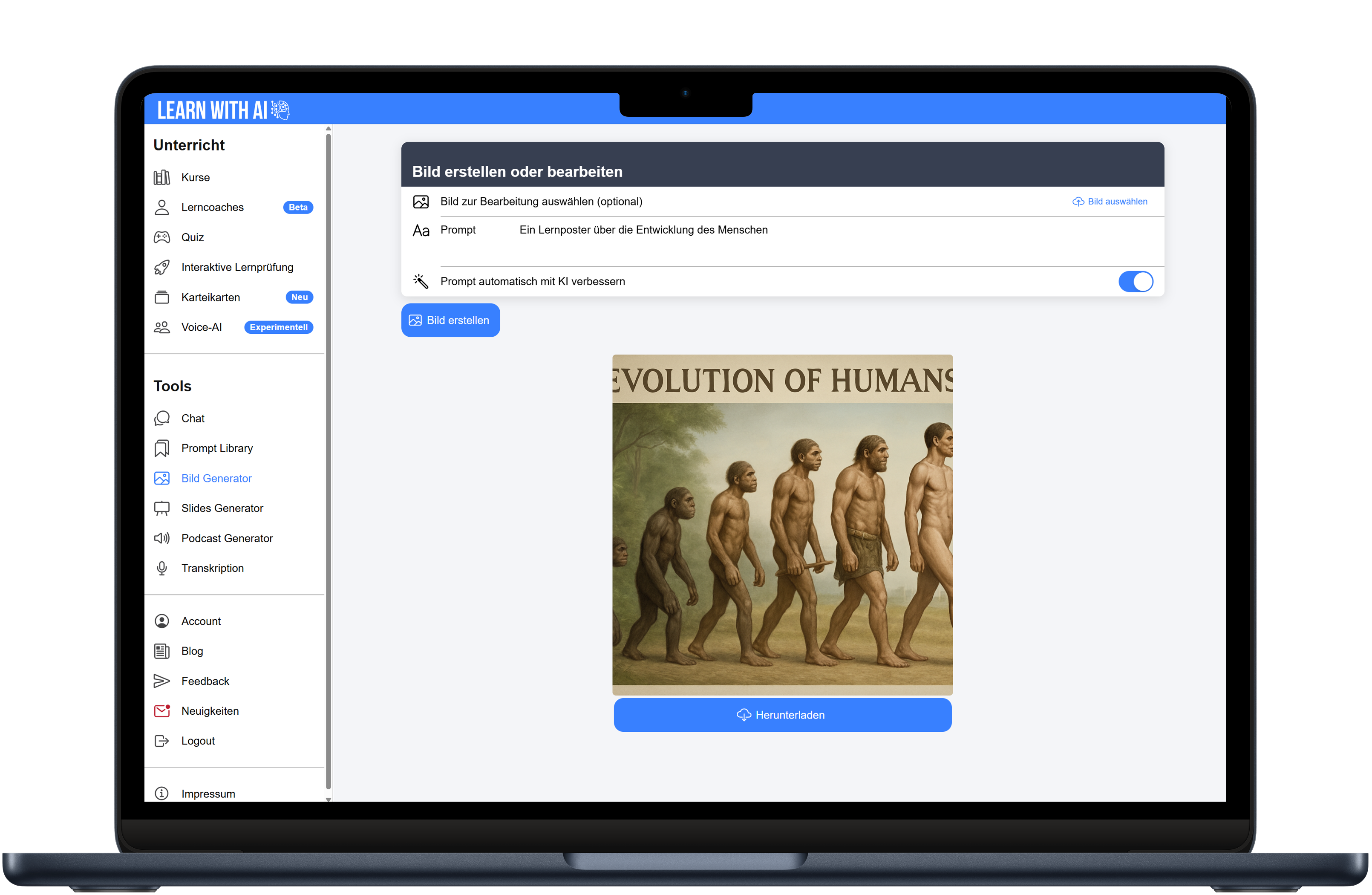The height and width of the screenshot is (895, 1372).
Task: Open Lerncoaches via the person icon
Action: pos(162,208)
